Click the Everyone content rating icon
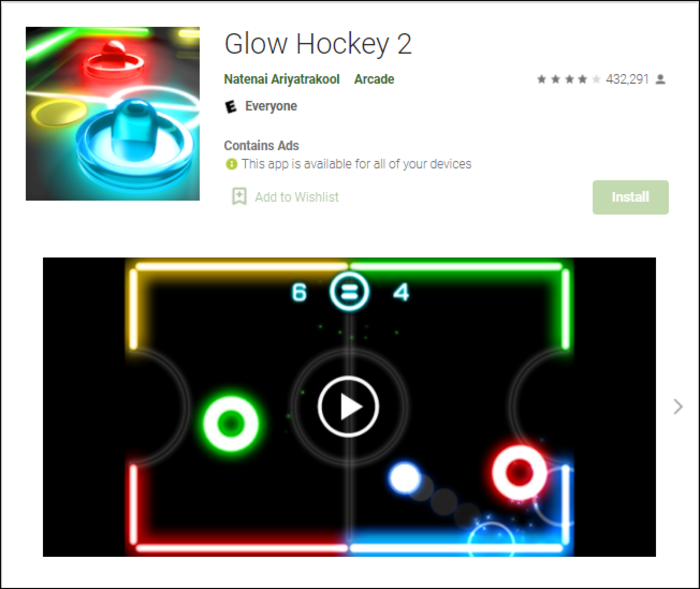The height and width of the screenshot is (589, 700). 230,107
